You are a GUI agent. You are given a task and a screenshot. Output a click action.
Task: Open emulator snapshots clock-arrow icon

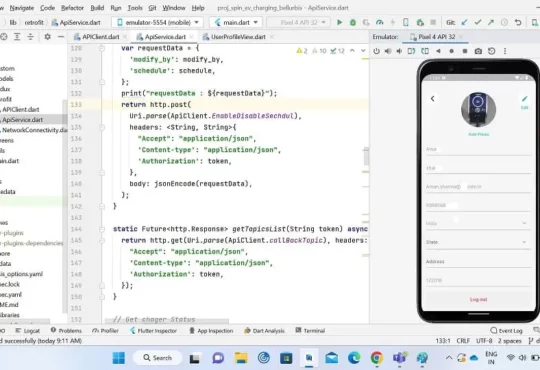point(492,51)
